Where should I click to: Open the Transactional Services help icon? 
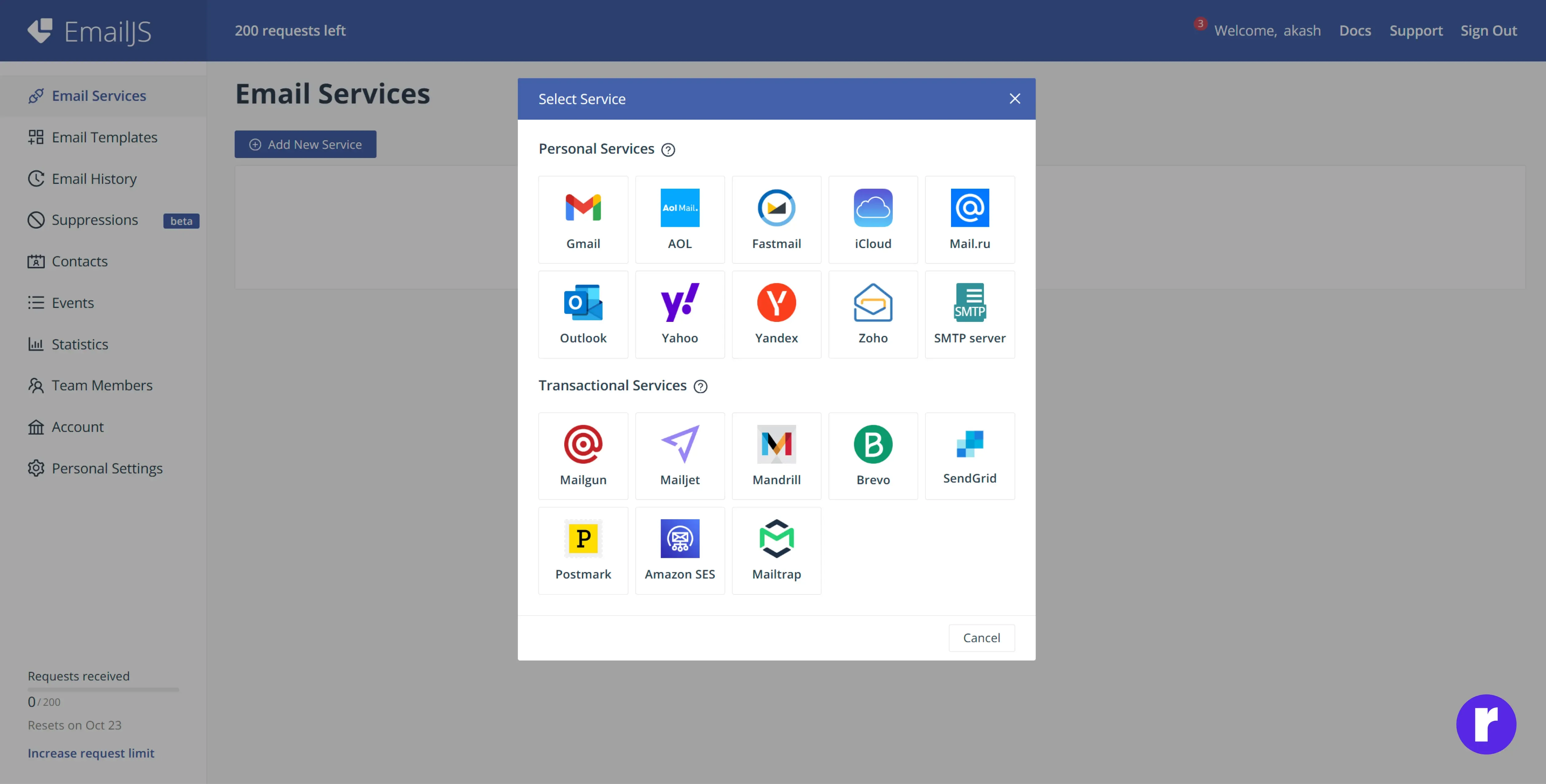click(x=700, y=386)
